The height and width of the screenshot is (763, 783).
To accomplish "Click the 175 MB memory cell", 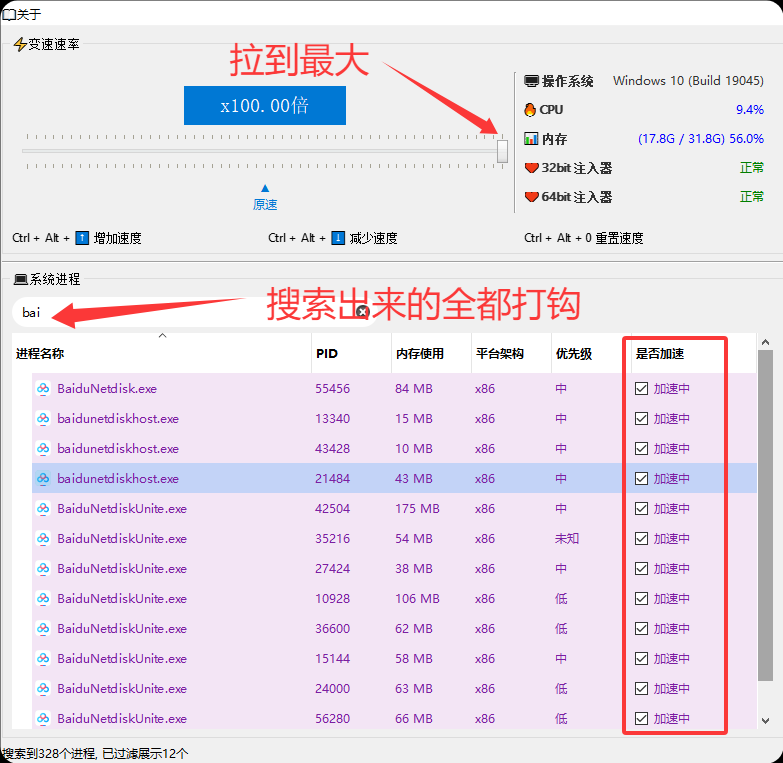I will pyautogui.click(x=417, y=508).
